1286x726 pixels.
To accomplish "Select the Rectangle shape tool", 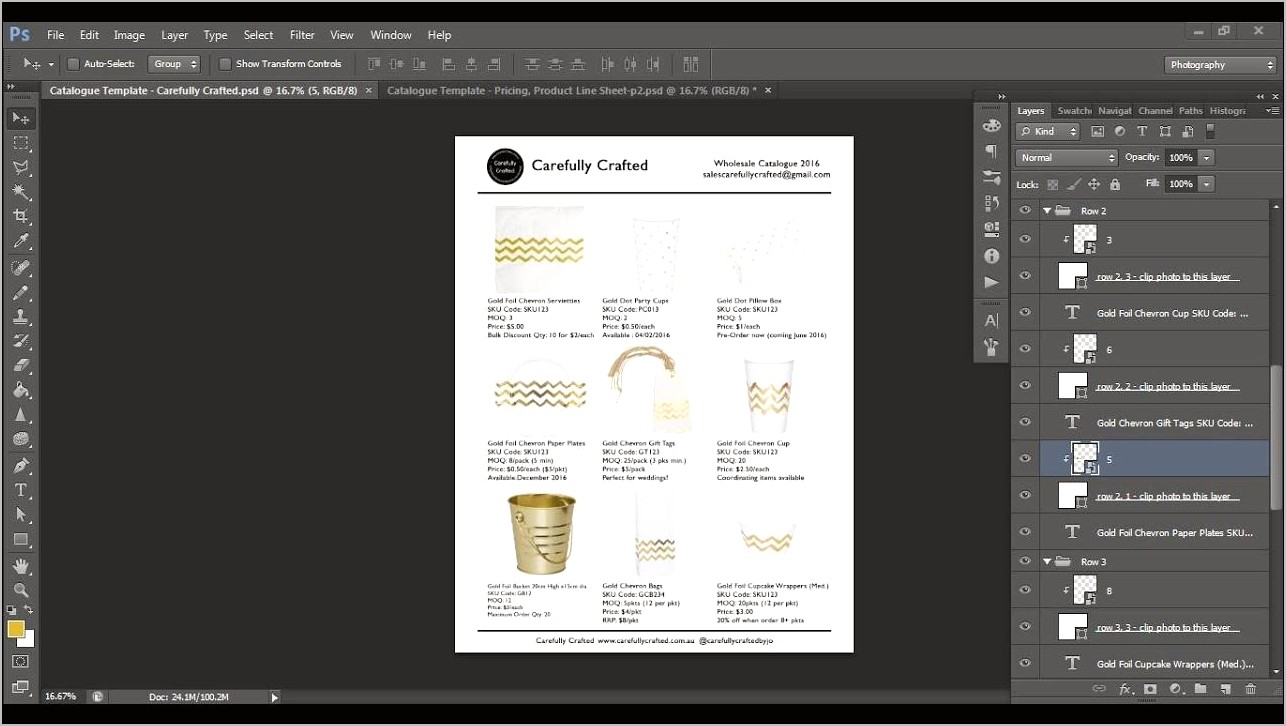I will point(21,540).
